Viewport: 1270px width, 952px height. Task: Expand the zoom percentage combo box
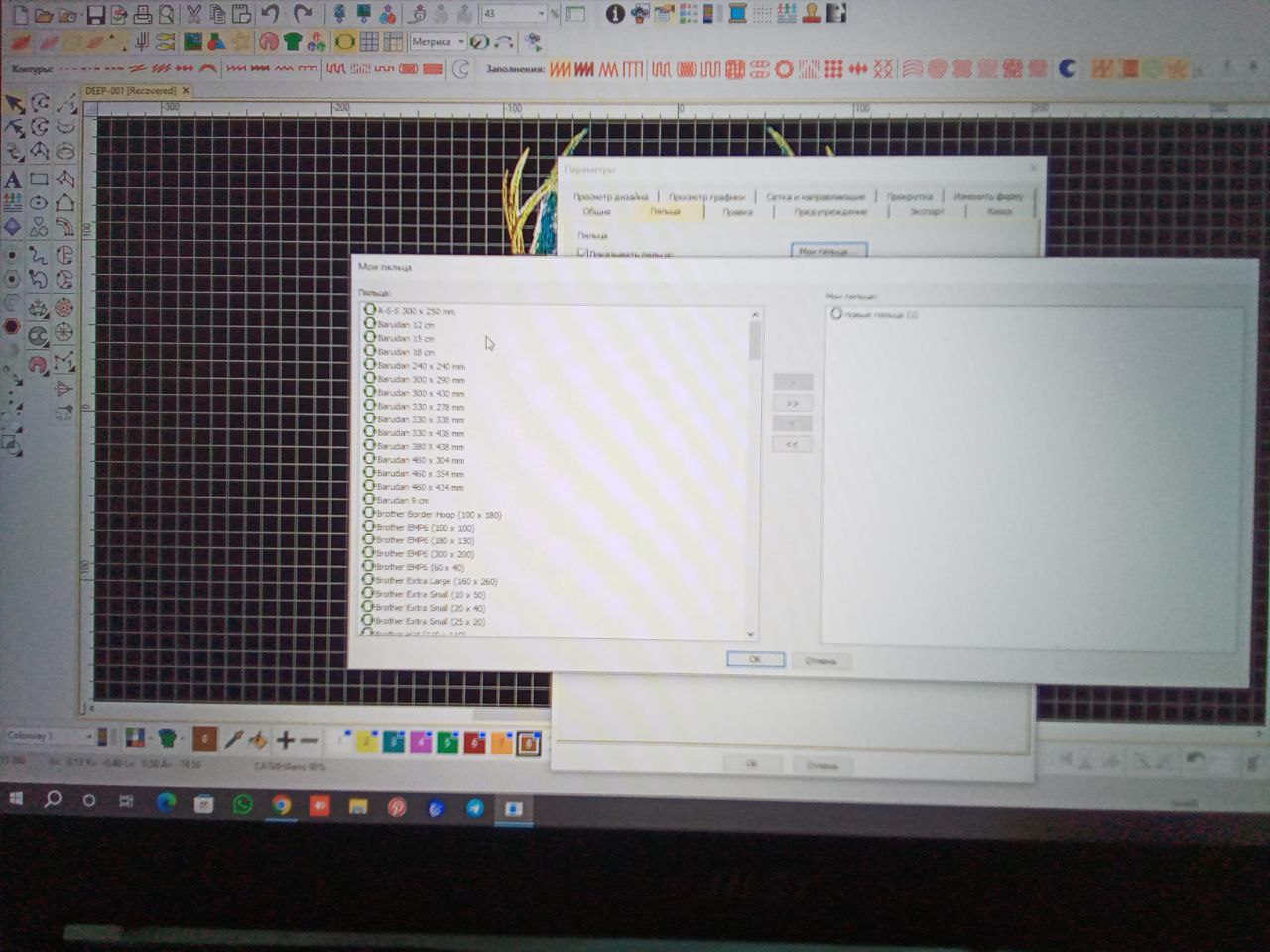pos(515,13)
